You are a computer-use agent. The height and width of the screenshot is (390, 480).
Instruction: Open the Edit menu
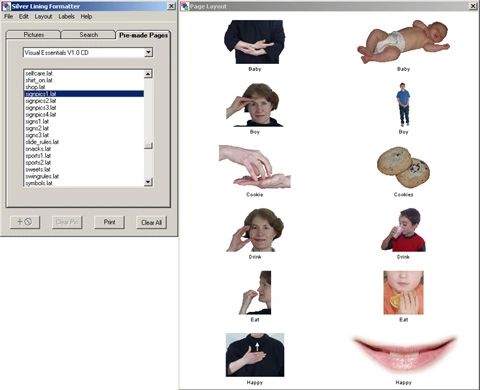click(x=23, y=16)
